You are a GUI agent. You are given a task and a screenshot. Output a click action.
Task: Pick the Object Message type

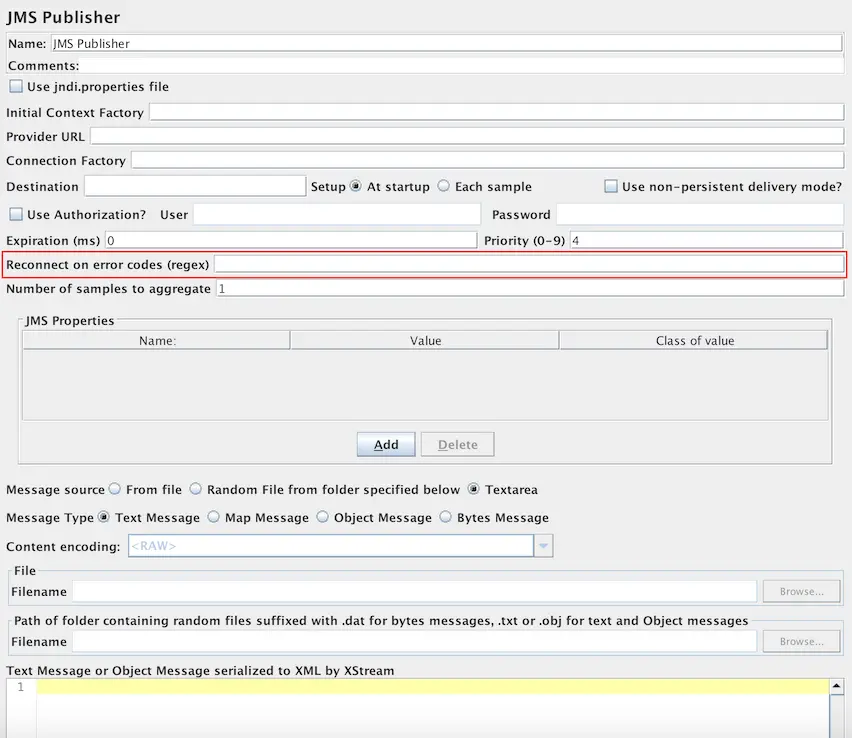[x=323, y=517]
